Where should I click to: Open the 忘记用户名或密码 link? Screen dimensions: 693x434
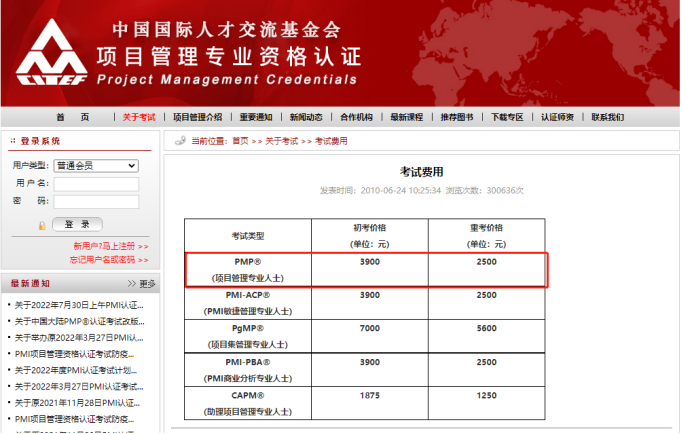108,259
